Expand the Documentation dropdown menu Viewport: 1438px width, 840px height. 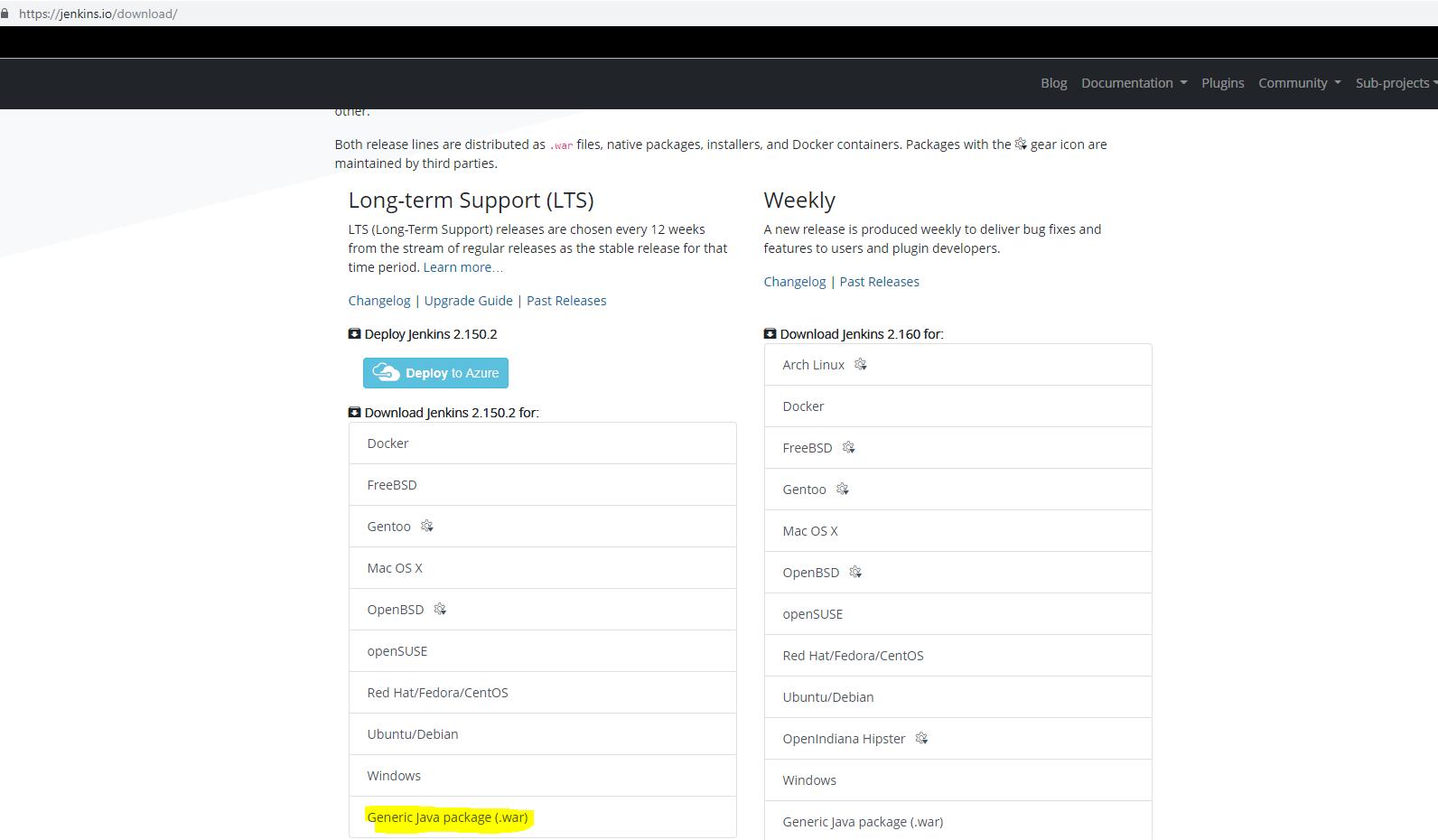(1134, 83)
